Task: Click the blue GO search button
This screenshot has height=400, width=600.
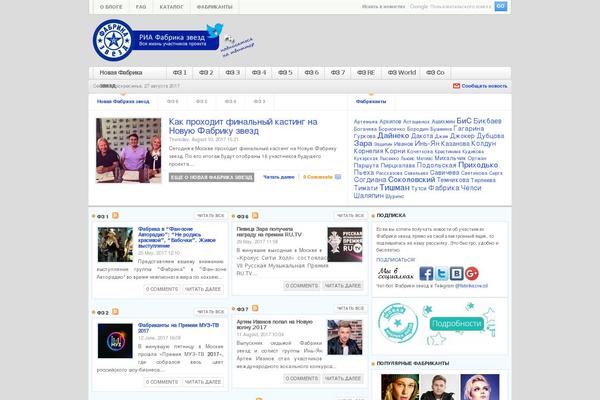Action: pyautogui.click(x=501, y=6)
